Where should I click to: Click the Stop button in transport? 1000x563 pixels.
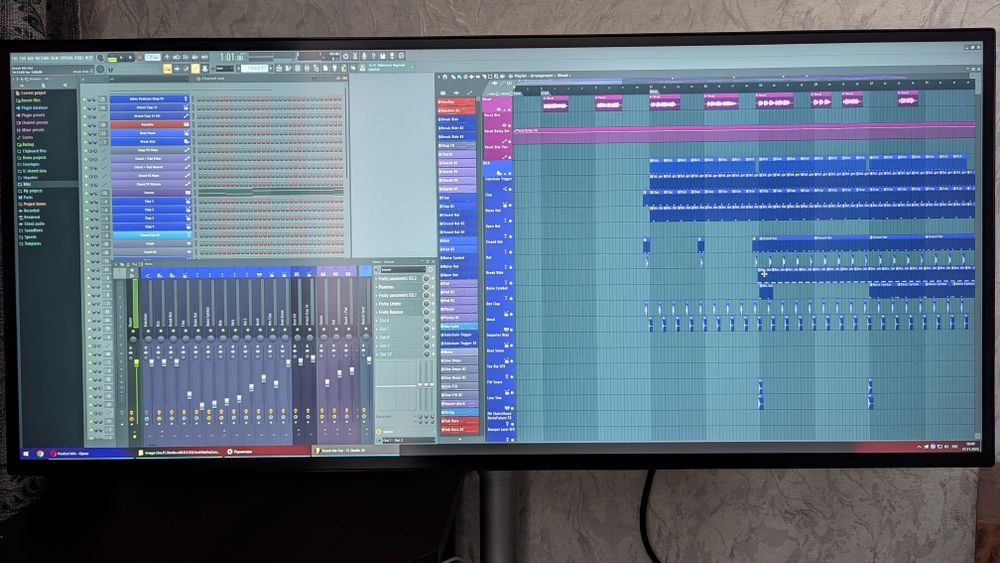[131, 58]
